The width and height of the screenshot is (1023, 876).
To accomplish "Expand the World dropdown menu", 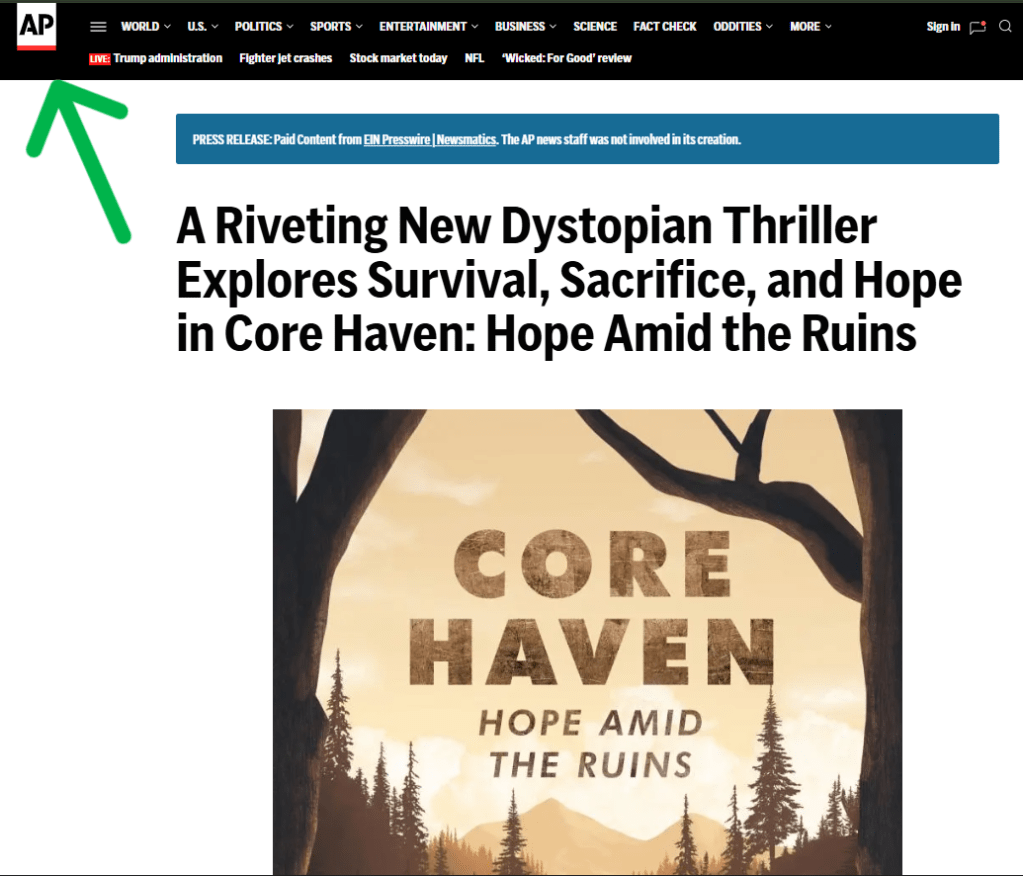I will [145, 27].
